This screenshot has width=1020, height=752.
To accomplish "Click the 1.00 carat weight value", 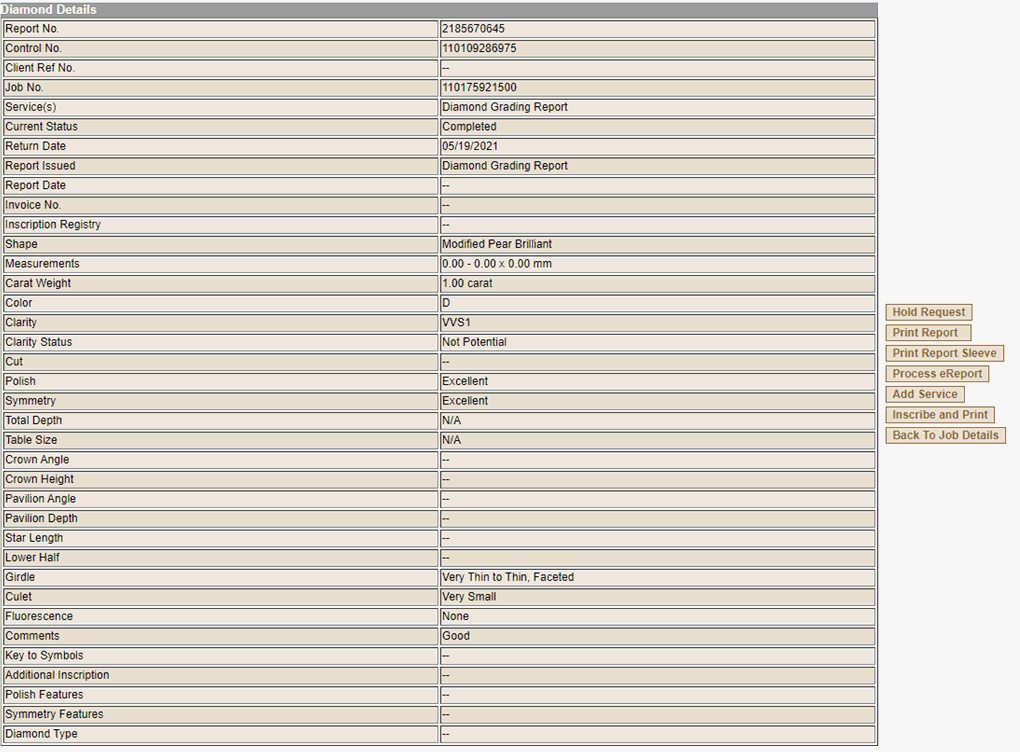I will point(466,283).
